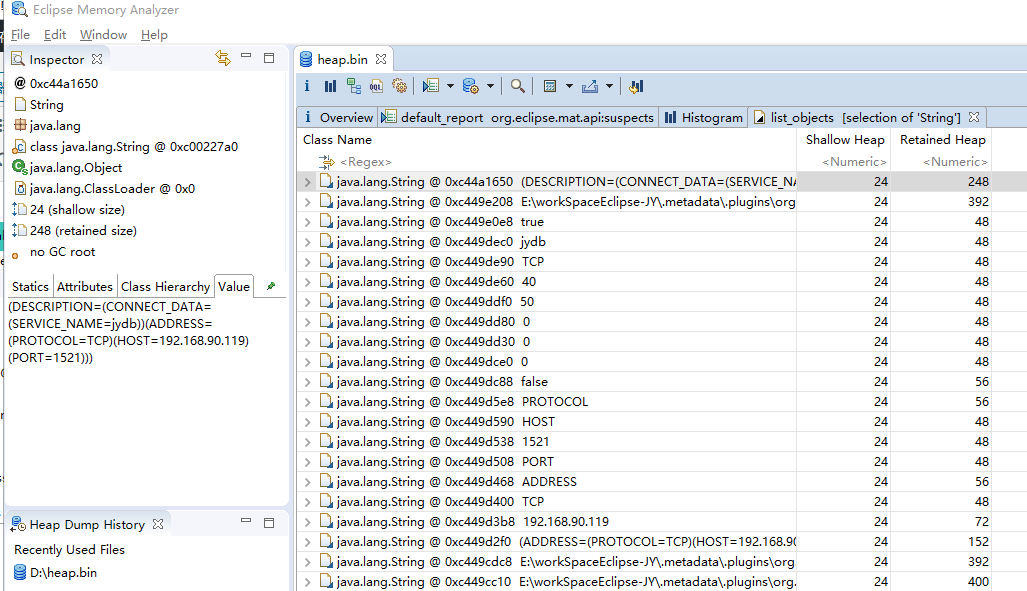
Task: Expand the '192.168.90.119' String row
Action: click(x=307, y=522)
